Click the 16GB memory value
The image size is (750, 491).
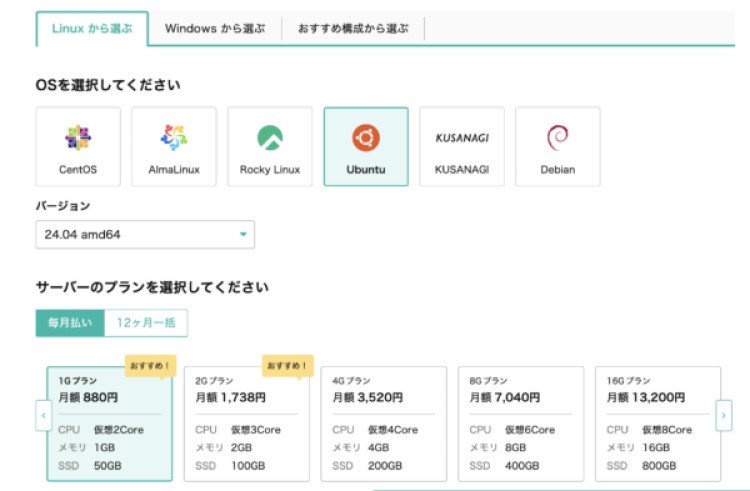coord(656,448)
